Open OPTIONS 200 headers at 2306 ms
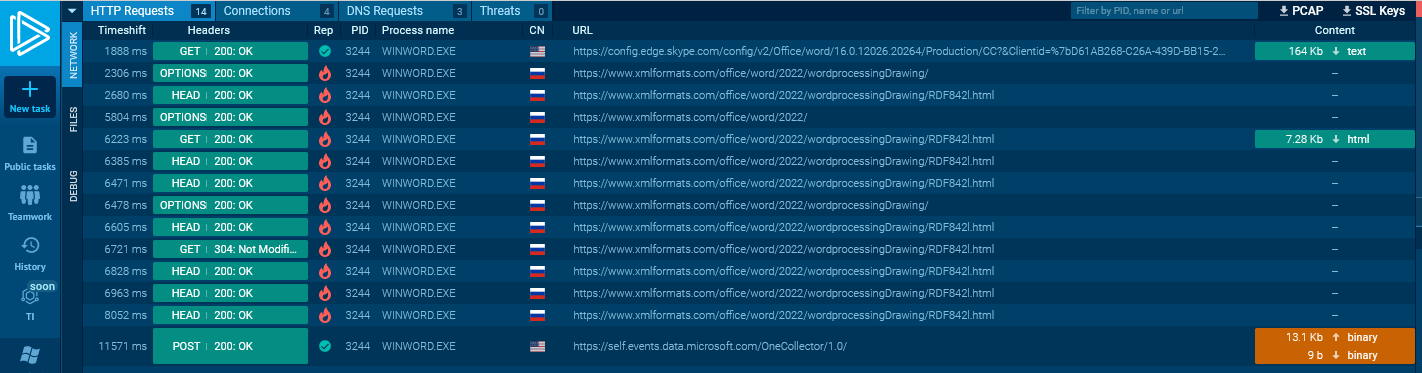Screen dimensions: 1422x373 [230, 73]
